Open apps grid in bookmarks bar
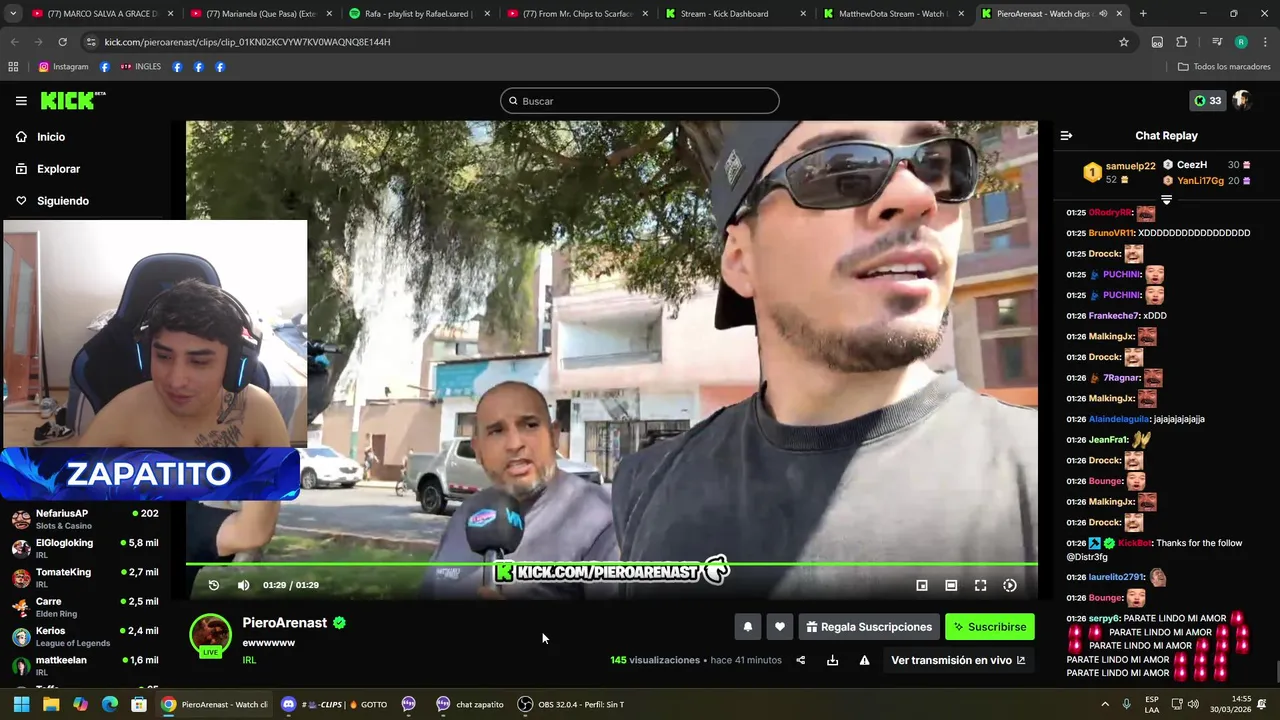The width and height of the screenshot is (1280, 720). click(x=13, y=67)
